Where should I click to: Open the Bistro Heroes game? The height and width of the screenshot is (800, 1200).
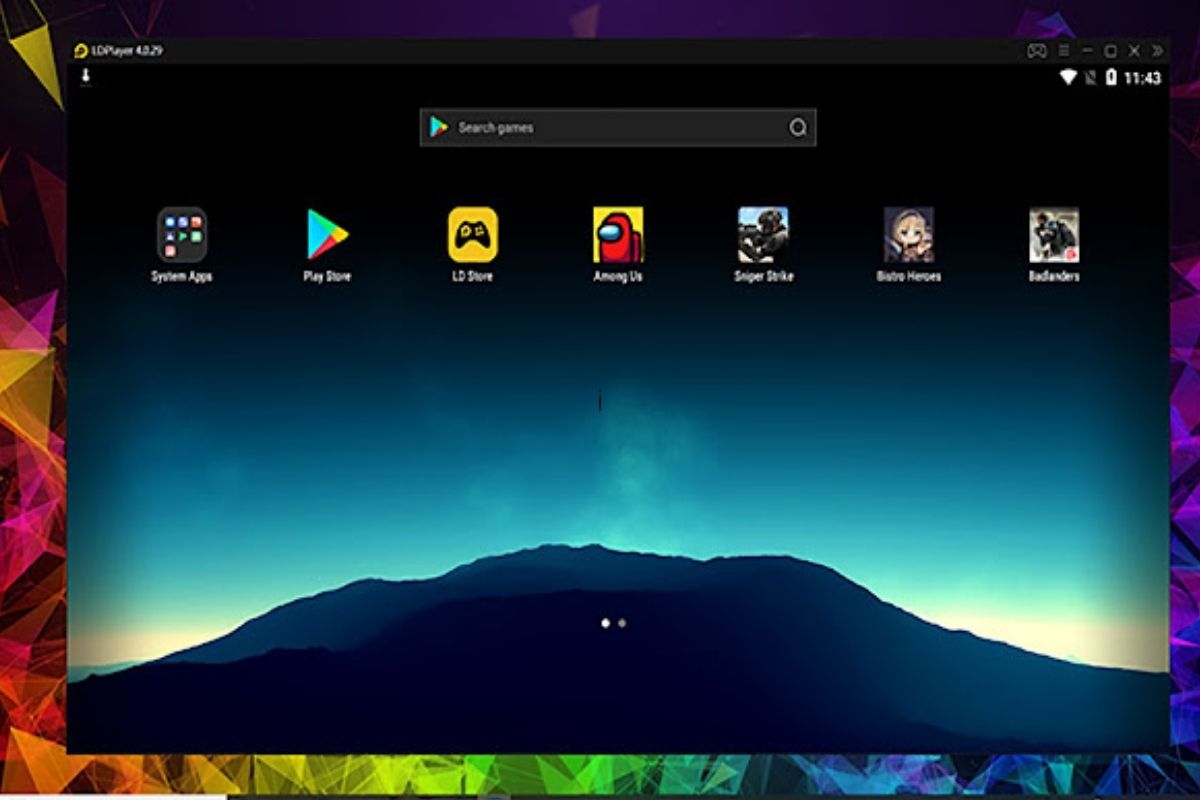[908, 235]
